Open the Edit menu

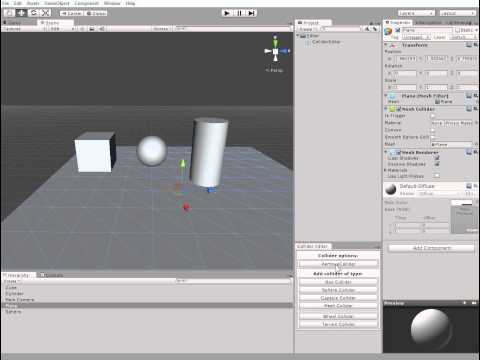coord(17,3)
